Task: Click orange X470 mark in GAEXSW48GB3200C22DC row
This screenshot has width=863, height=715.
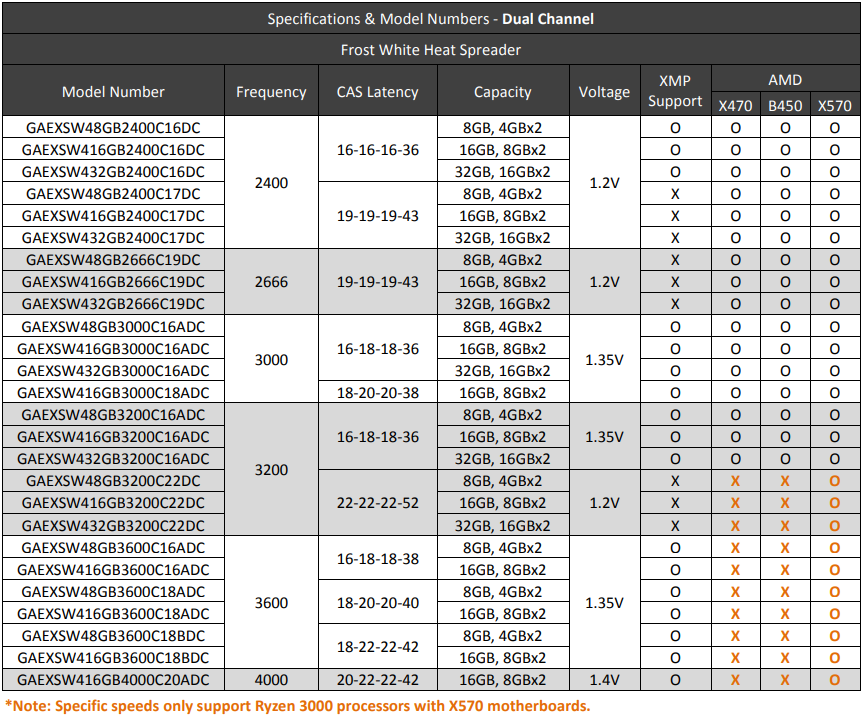Action: click(735, 481)
